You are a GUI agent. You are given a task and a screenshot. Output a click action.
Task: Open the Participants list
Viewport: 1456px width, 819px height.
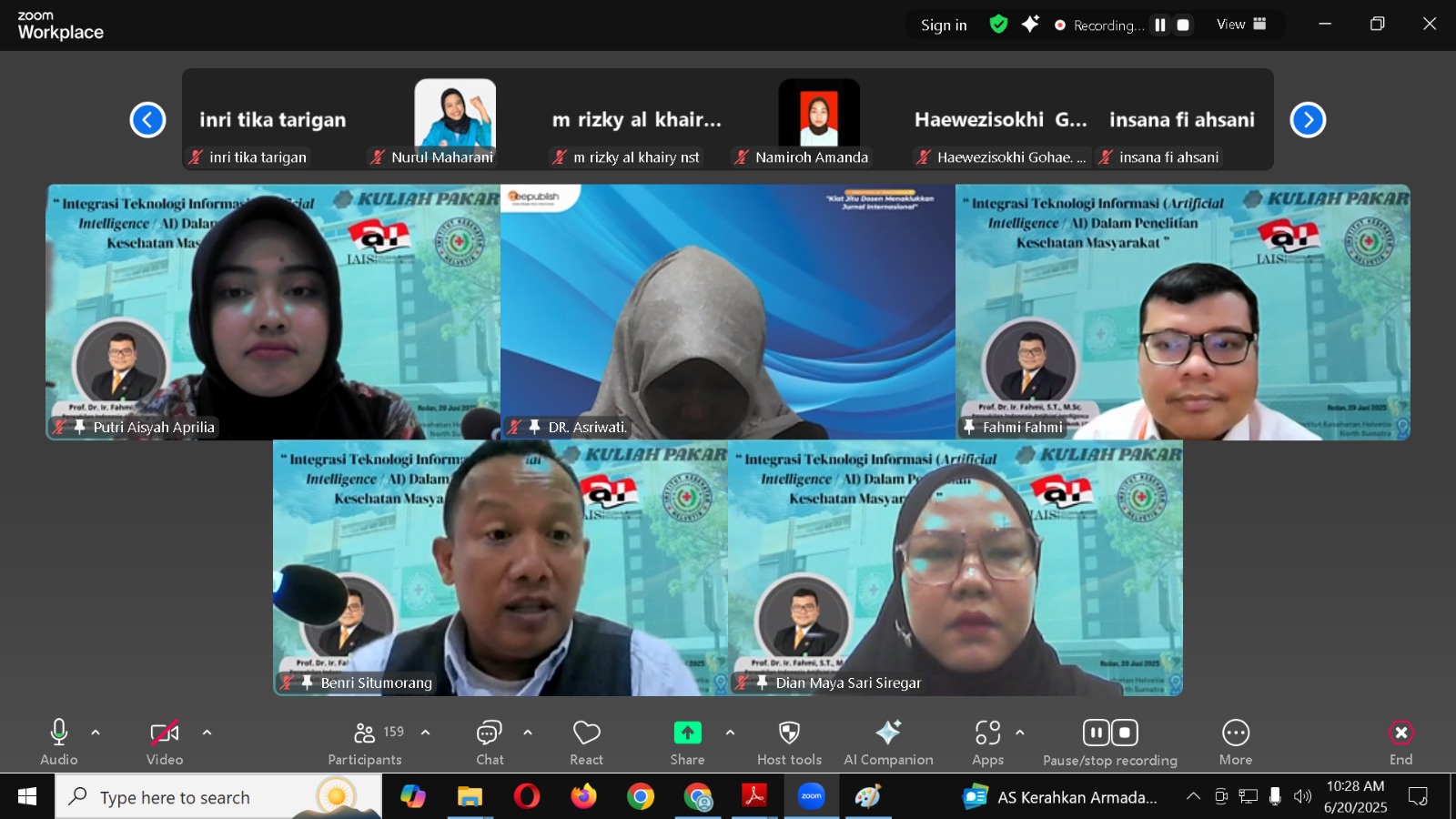click(365, 742)
